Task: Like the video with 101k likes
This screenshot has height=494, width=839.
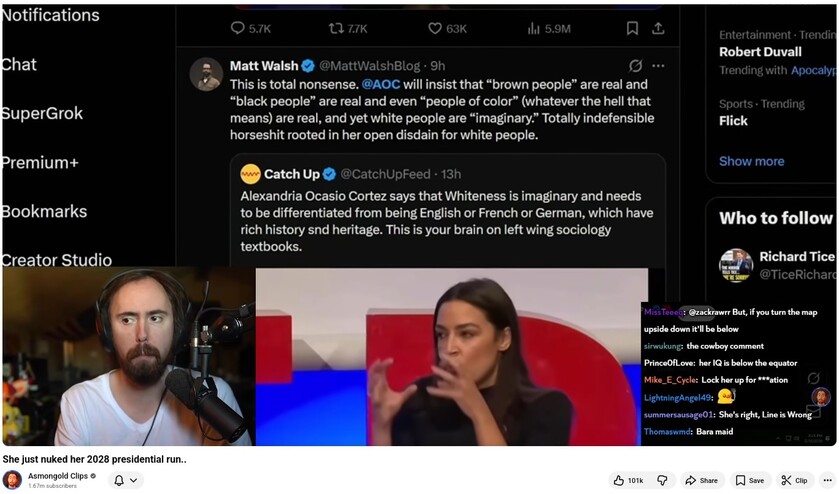Action: (x=628, y=480)
